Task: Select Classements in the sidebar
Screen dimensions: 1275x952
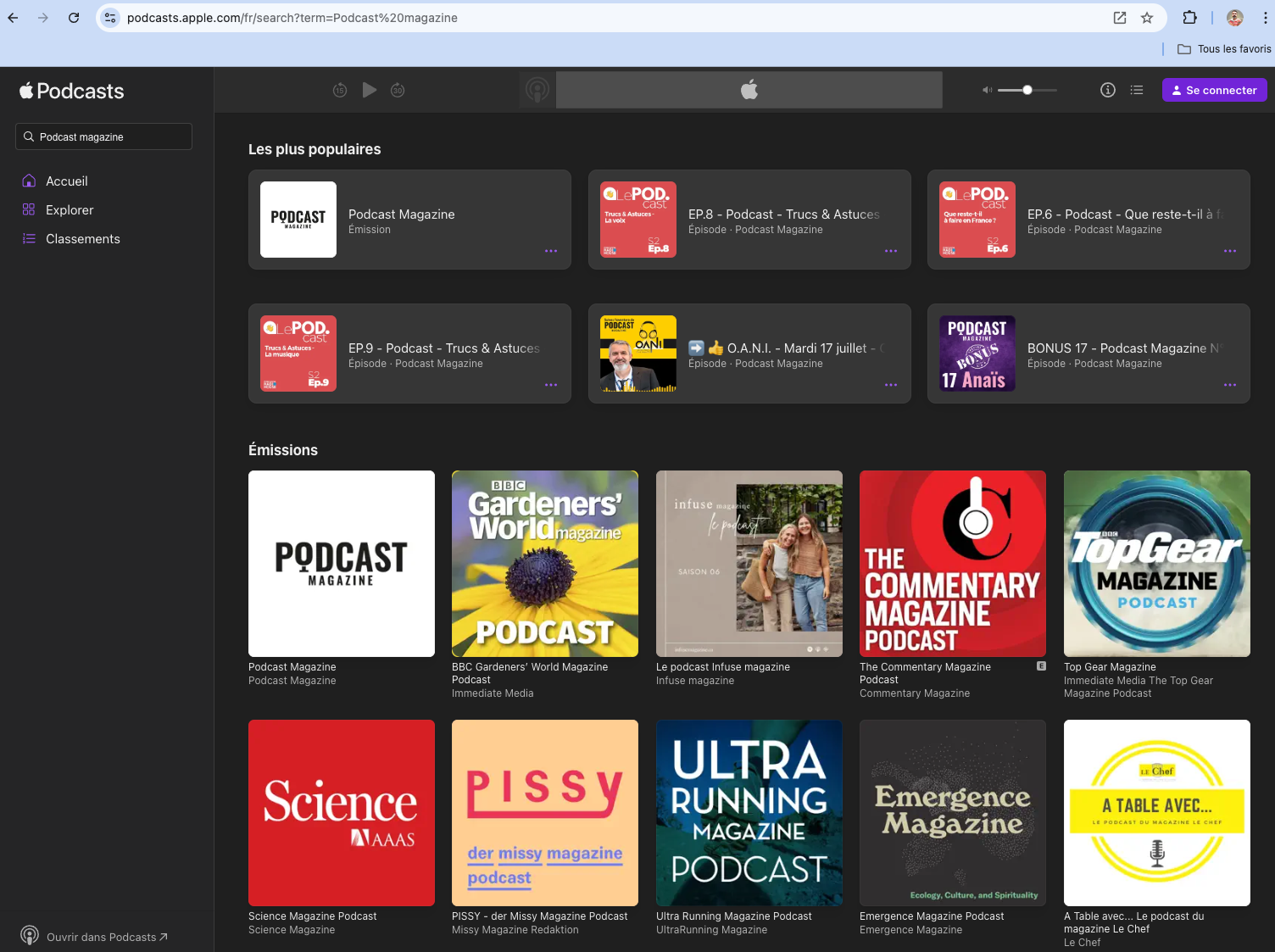Action: [82, 238]
